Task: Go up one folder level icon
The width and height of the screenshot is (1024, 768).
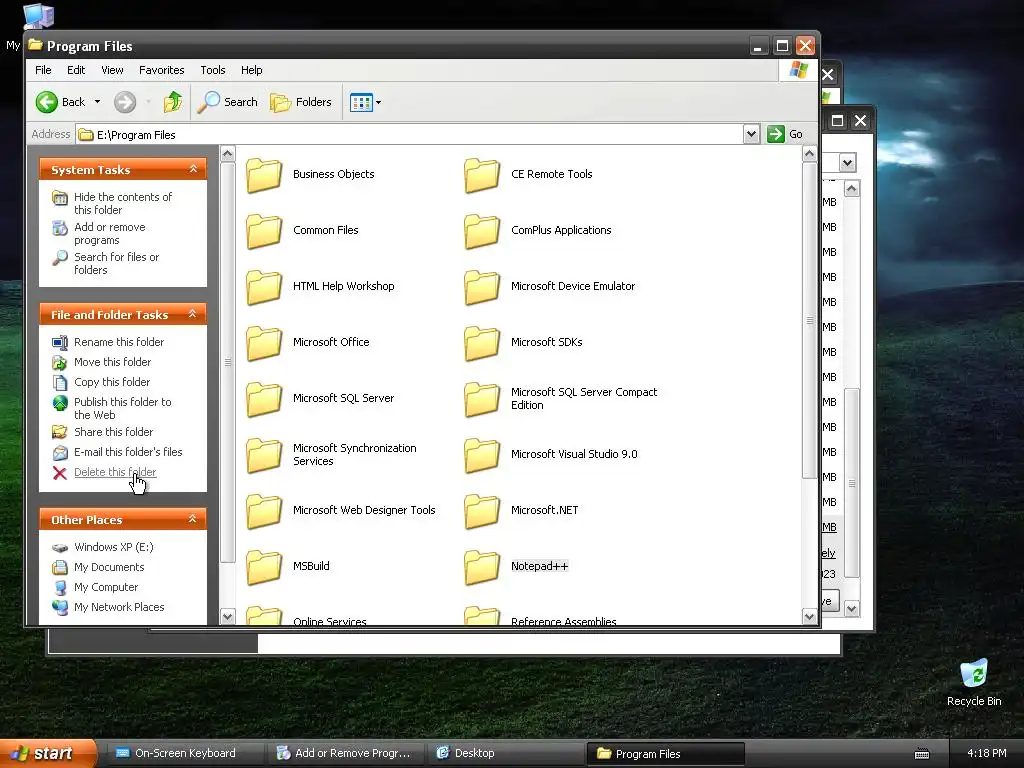Action: point(172,102)
